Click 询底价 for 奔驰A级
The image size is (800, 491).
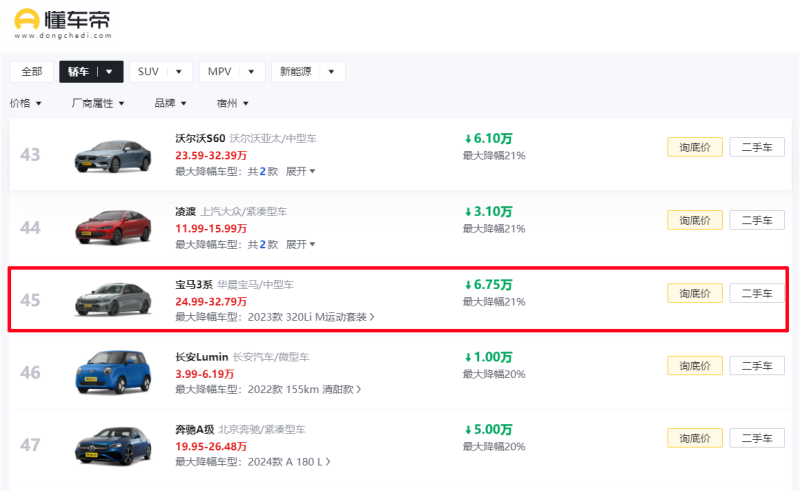[x=694, y=438]
